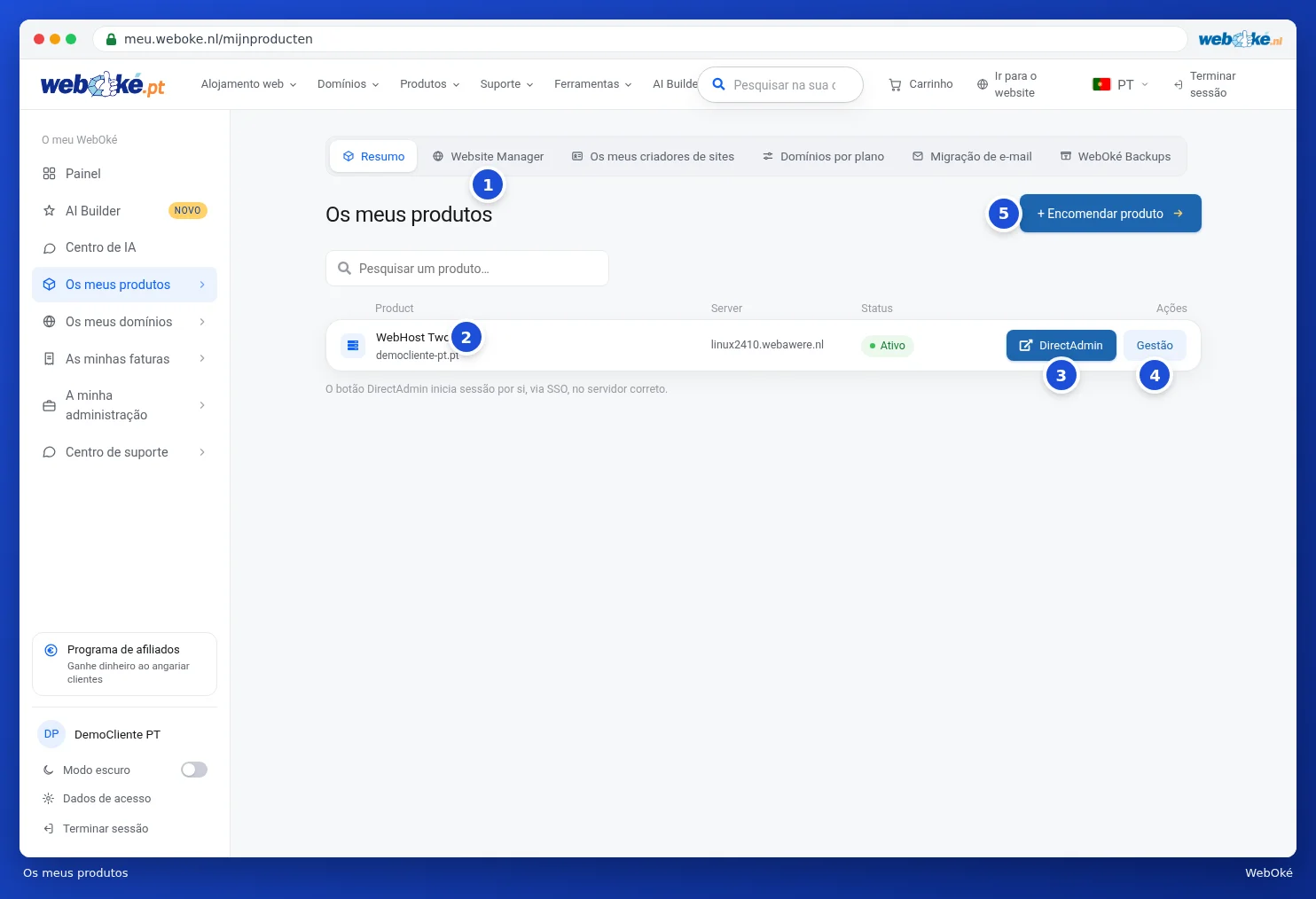The image size is (1316, 899).
Task: Switch to the Website Manager tab
Action: click(x=488, y=156)
